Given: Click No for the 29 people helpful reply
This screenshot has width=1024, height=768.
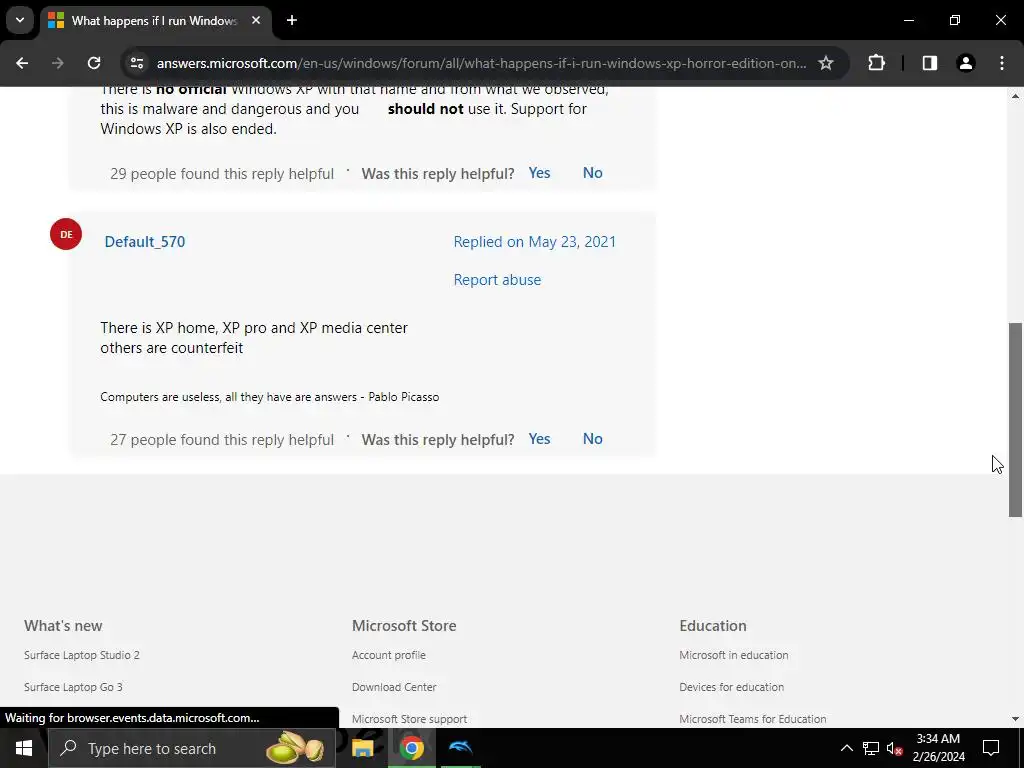Looking at the screenshot, I should pyautogui.click(x=592, y=173).
